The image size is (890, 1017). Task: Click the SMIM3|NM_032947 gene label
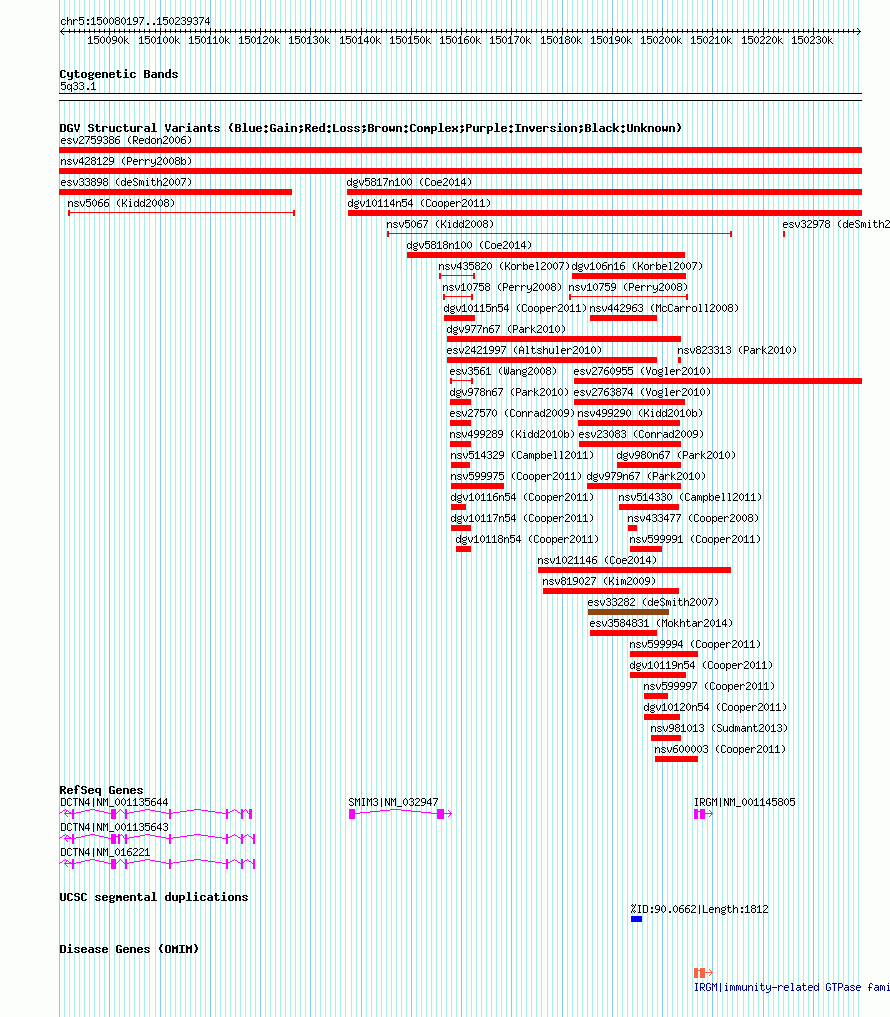tap(393, 802)
